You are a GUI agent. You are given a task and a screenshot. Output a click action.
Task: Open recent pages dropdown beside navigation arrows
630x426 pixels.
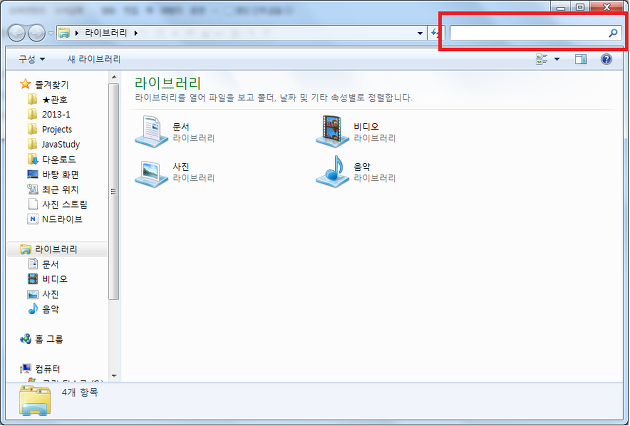click(51, 33)
